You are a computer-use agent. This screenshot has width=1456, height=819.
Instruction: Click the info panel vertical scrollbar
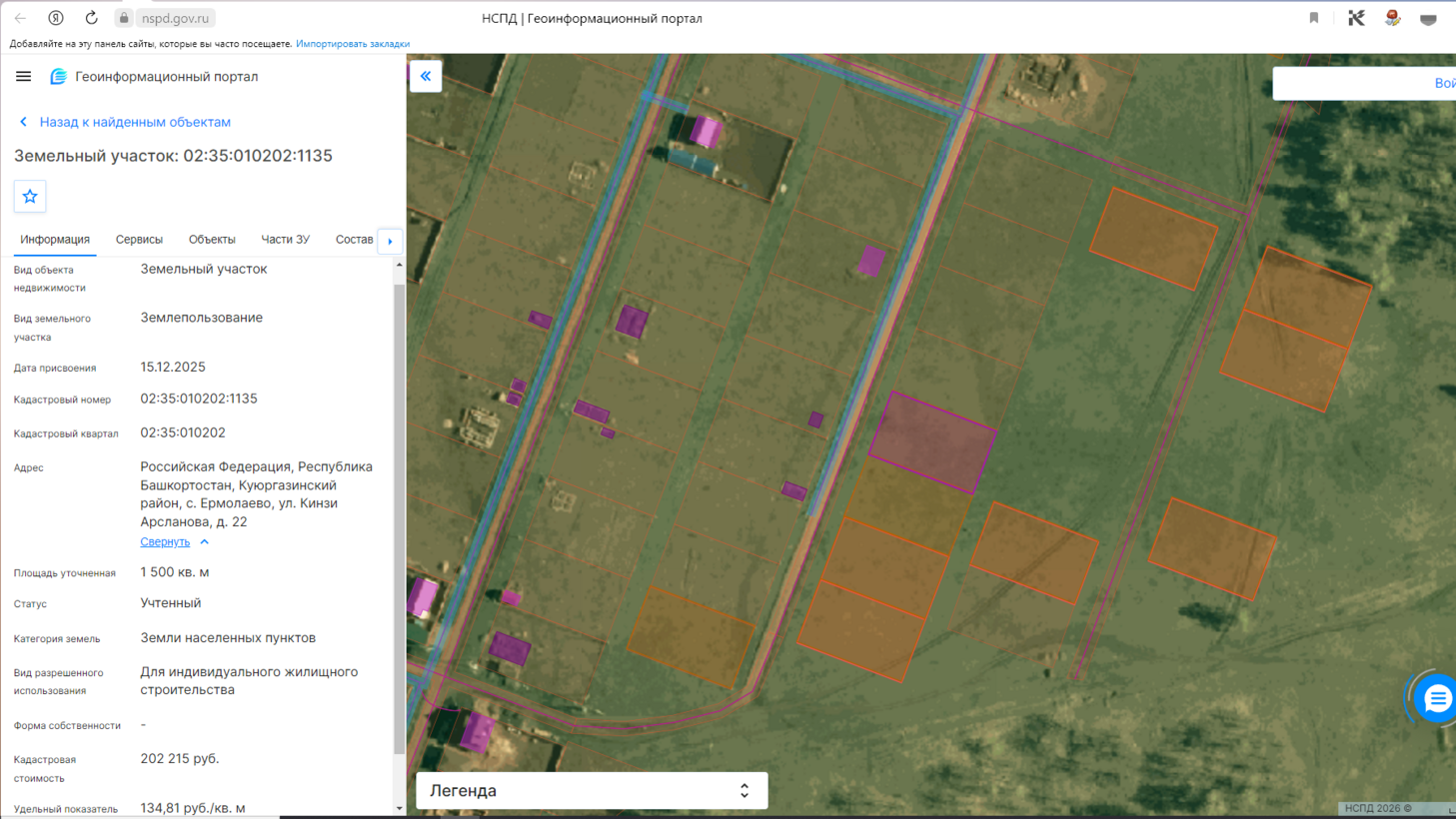click(x=400, y=519)
